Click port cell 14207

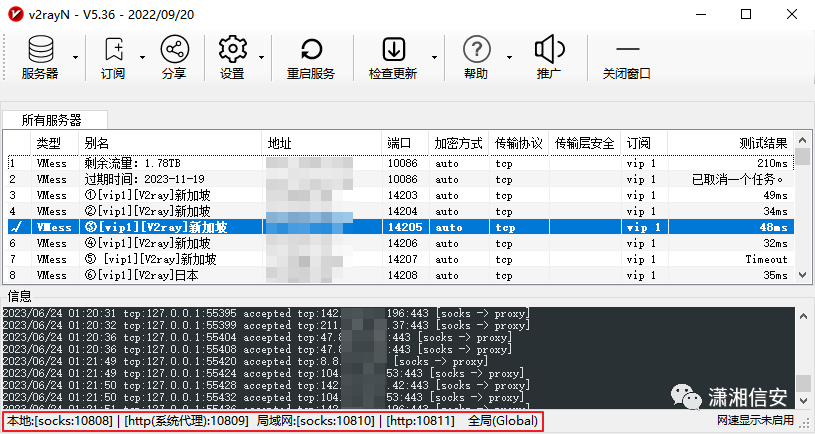point(402,259)
